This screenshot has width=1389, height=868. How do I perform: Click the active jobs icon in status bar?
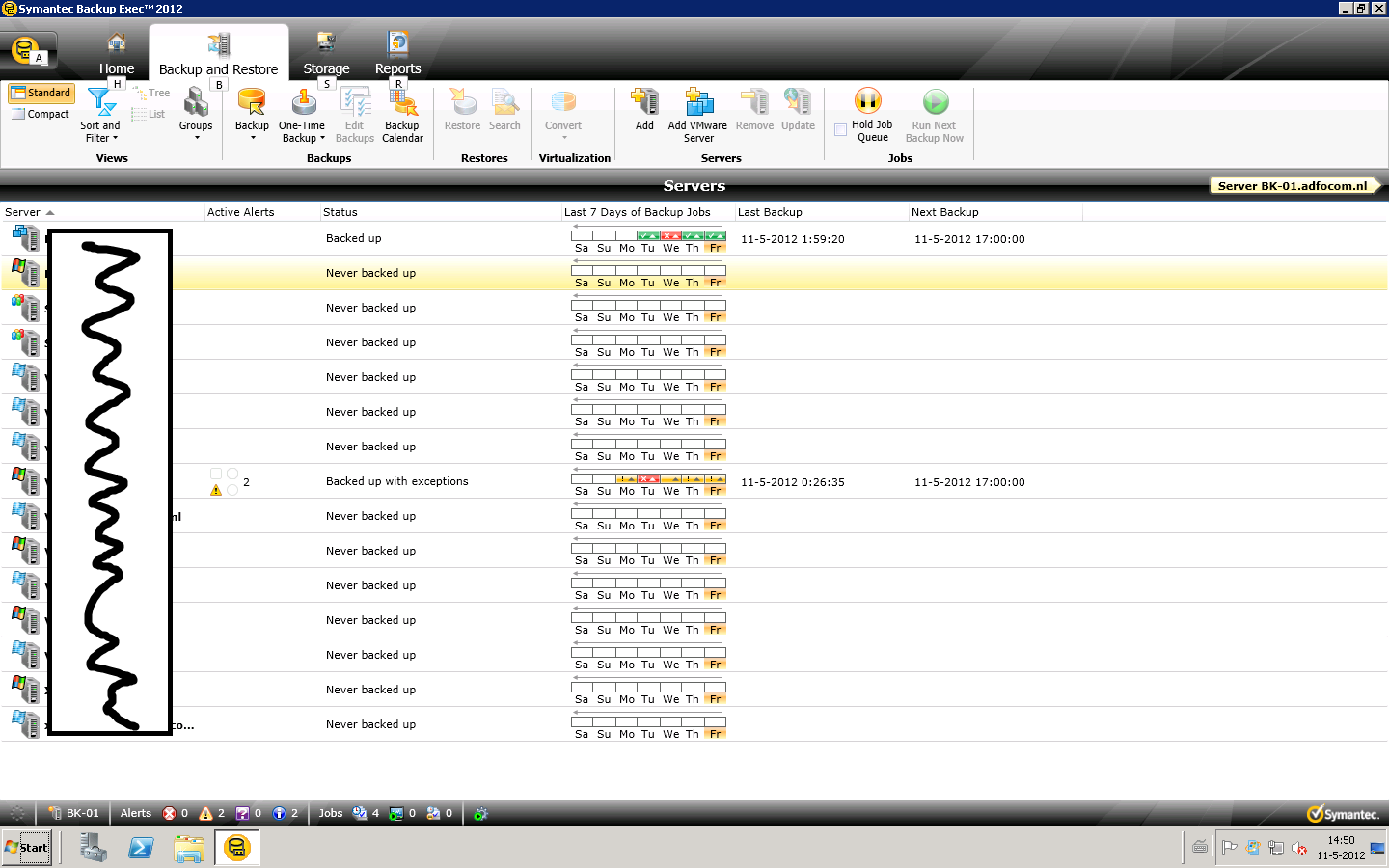pos(396,813)
